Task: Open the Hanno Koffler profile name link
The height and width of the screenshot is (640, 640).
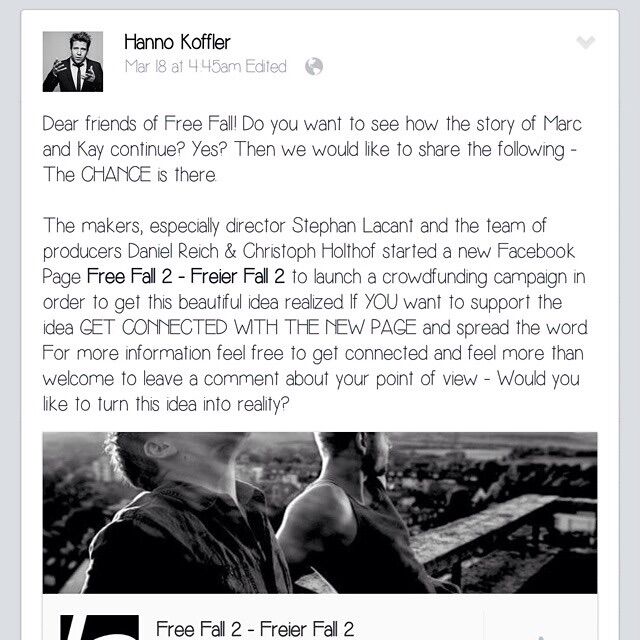Action: [x=177, y=42]
